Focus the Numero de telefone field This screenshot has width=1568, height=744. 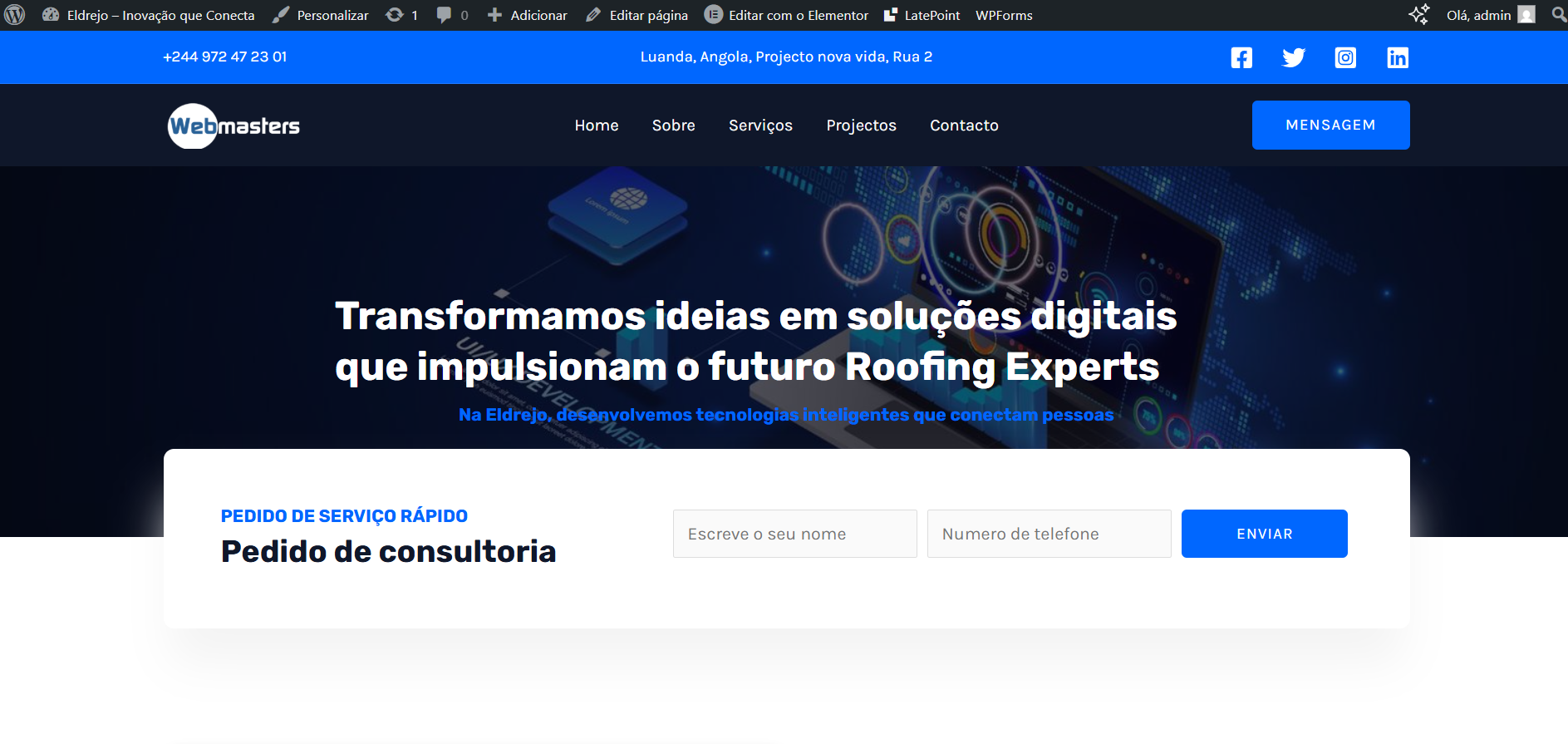[1049, 534]
